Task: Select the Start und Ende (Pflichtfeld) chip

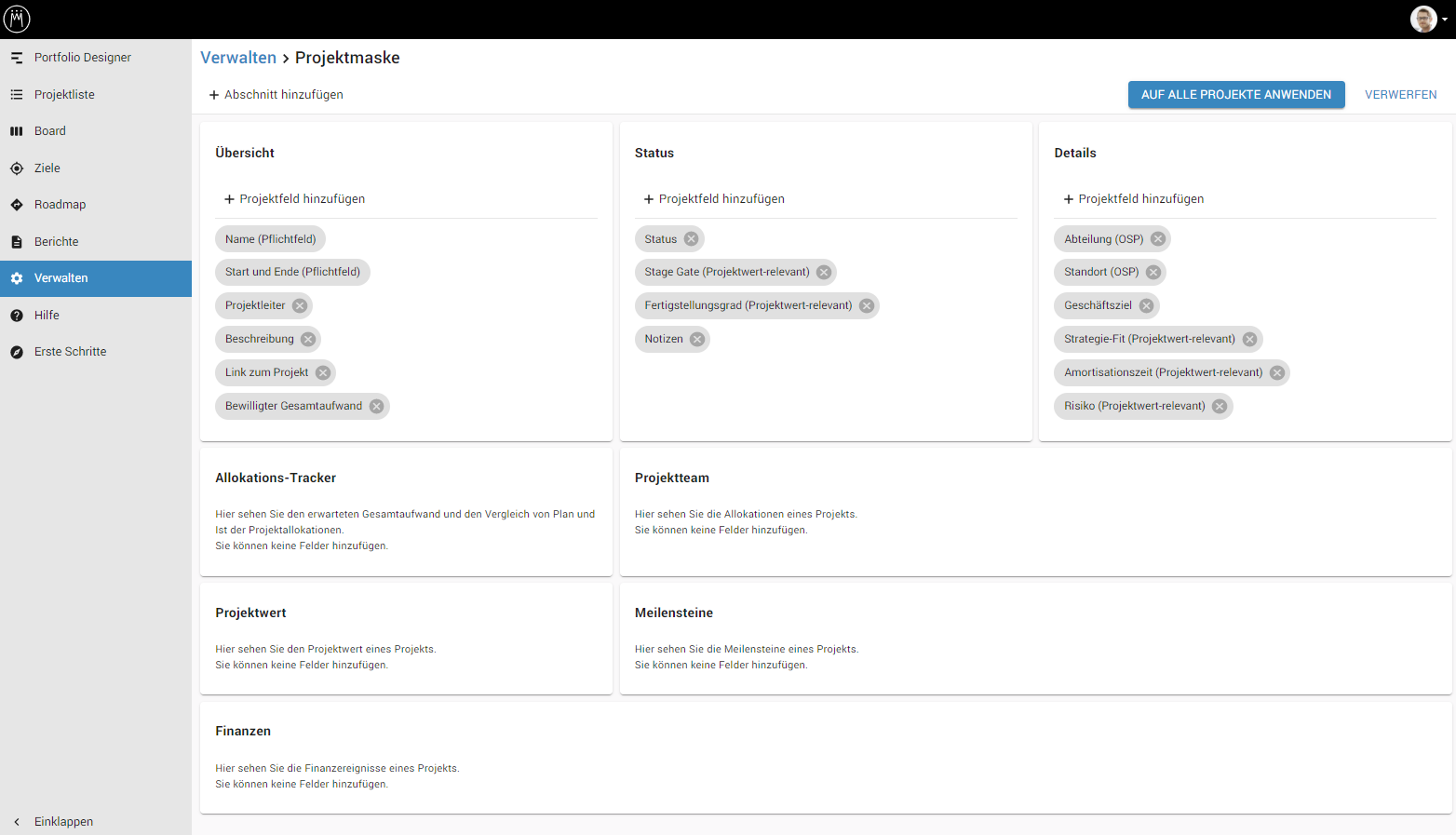Action: click(292, 272)
